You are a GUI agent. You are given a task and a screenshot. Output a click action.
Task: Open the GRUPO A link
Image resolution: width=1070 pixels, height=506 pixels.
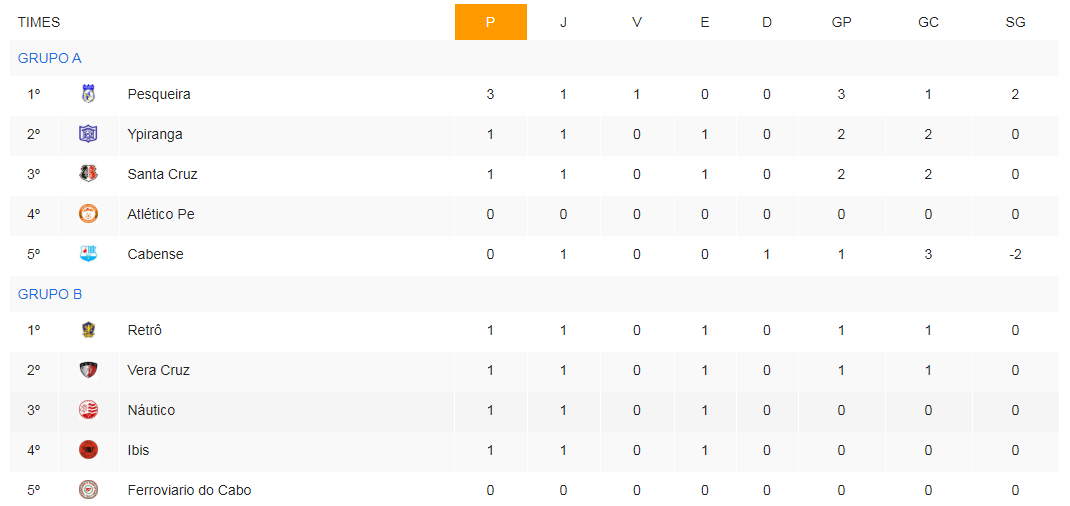tap(50, 58)
